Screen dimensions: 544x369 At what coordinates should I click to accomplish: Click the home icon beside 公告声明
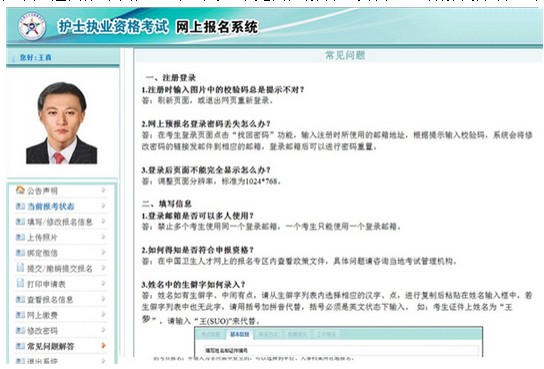tap(20, 190)
